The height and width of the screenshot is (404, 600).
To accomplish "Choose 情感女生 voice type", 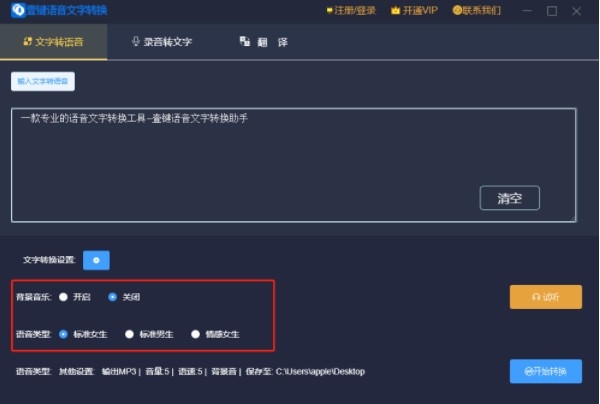I will (x=196, y=334).
